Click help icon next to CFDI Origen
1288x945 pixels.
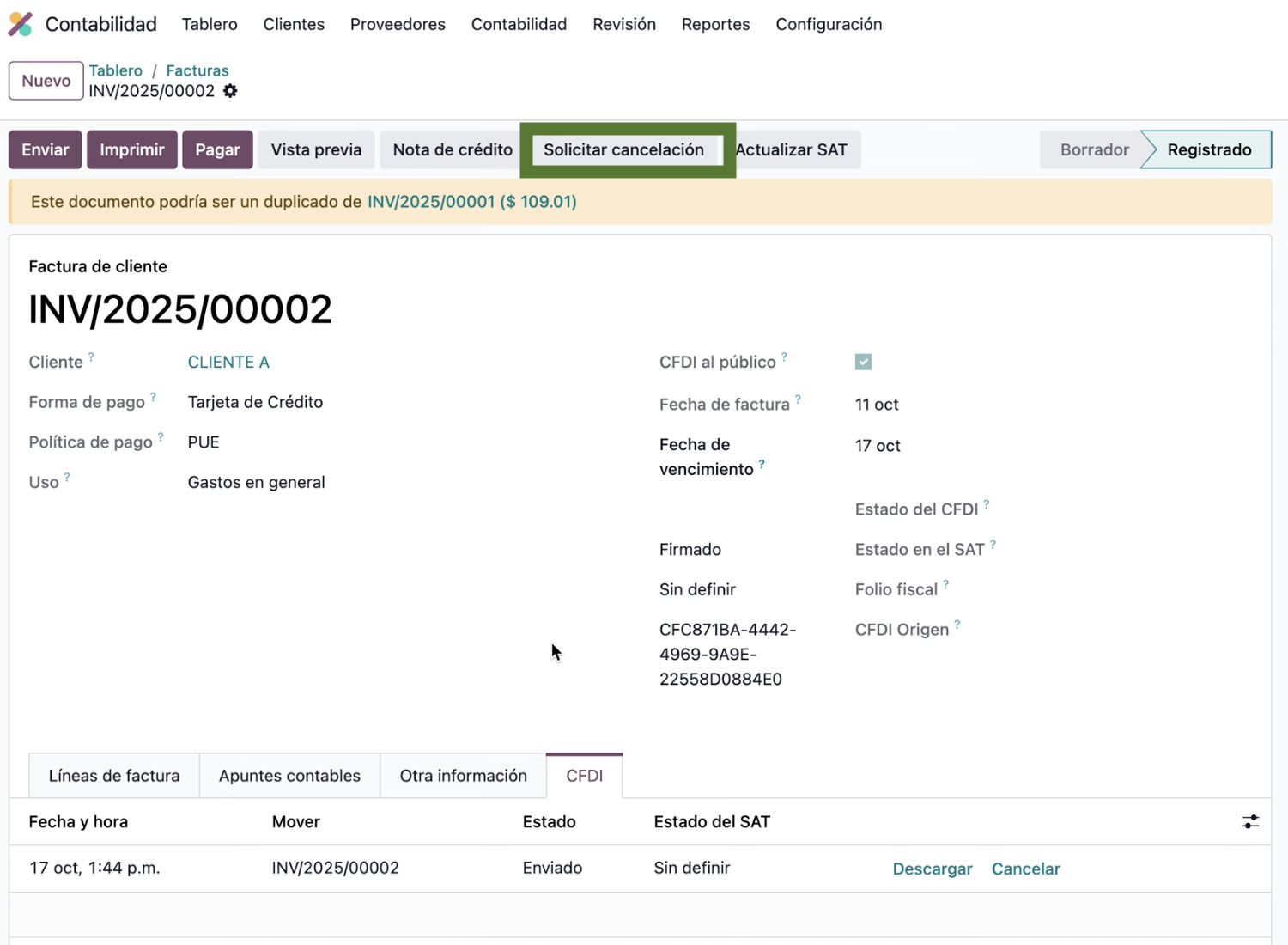pyautogui.click(x=957, y=625)
